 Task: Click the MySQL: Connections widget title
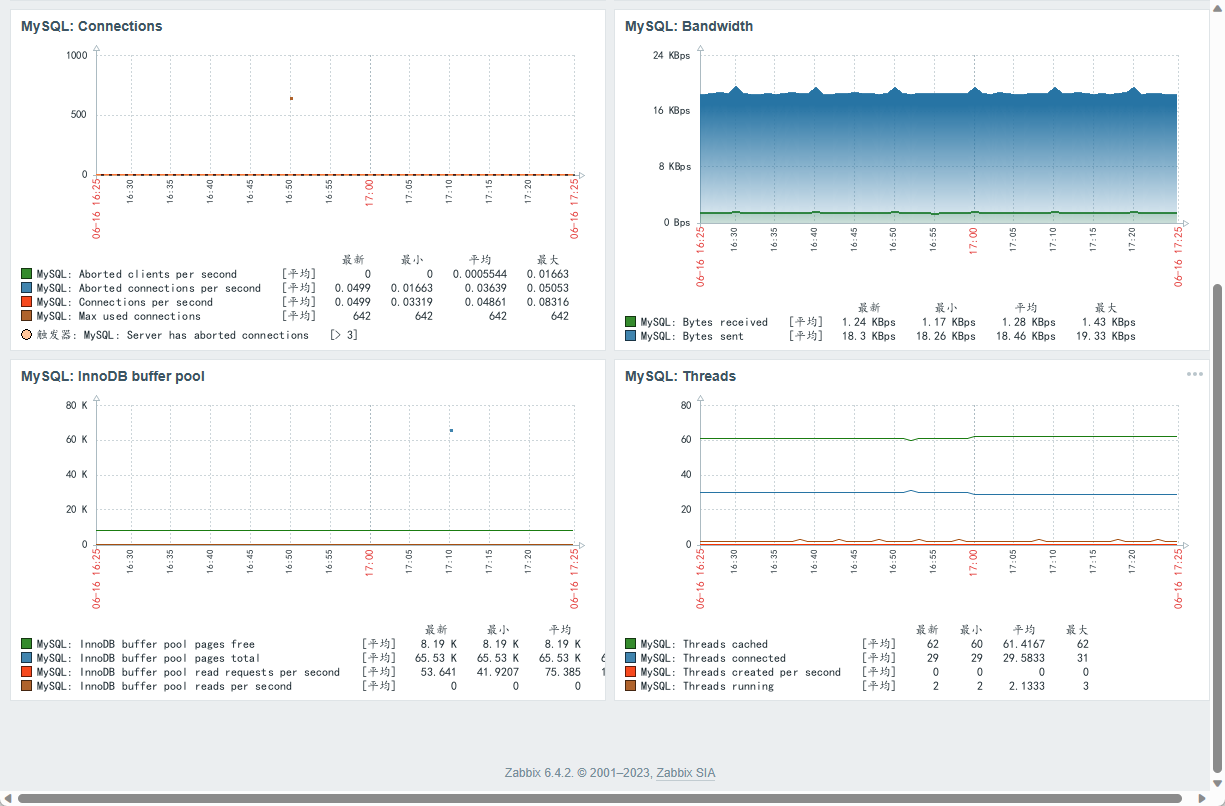click(92, 26)
